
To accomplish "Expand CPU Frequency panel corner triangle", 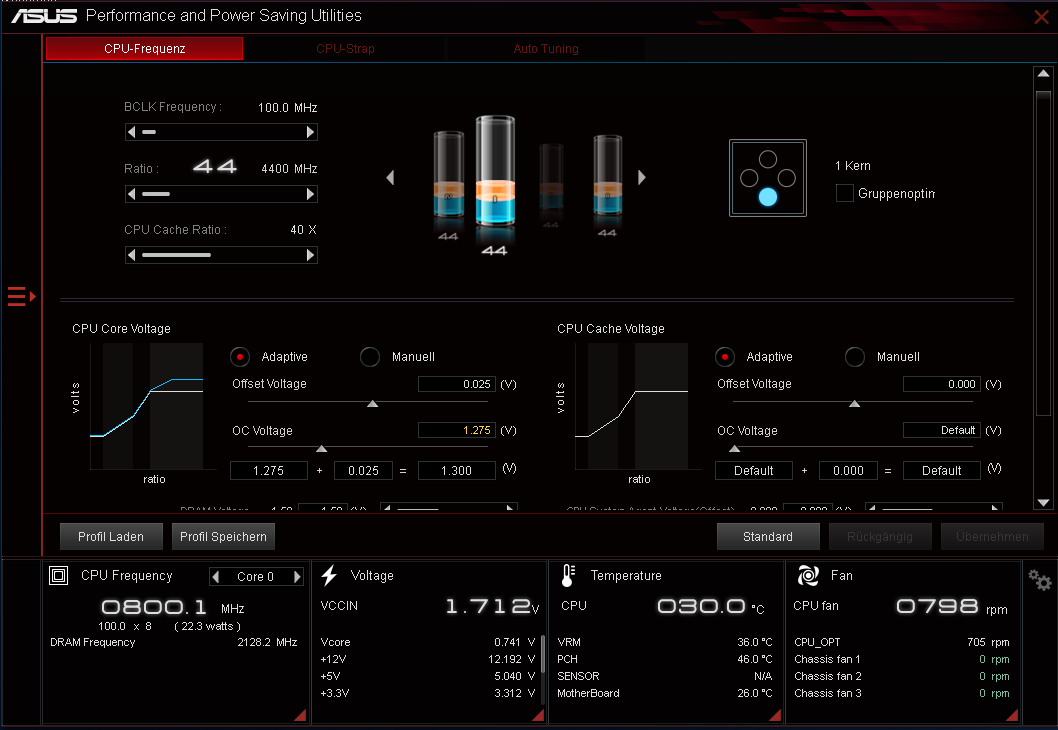I will [301, 715].
